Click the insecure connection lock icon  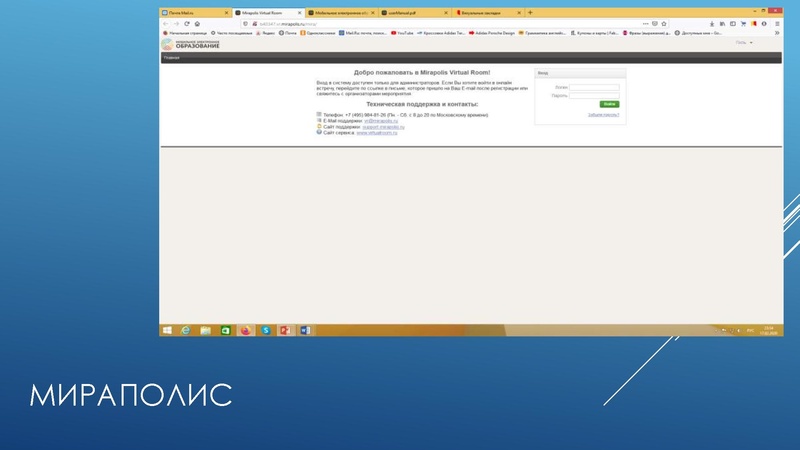pos(254,24)
